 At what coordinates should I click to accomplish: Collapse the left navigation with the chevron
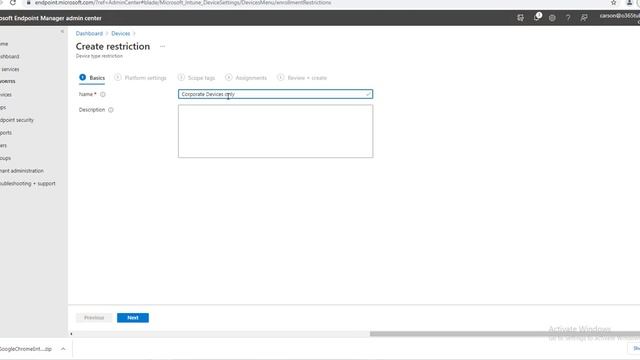point(62,31)
